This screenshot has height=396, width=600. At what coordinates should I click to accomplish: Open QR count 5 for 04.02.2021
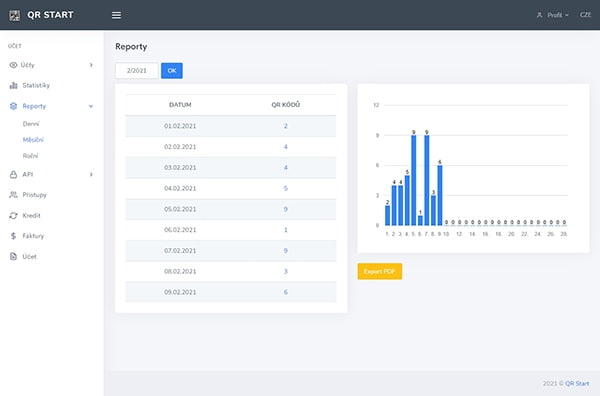coord(285,188)
